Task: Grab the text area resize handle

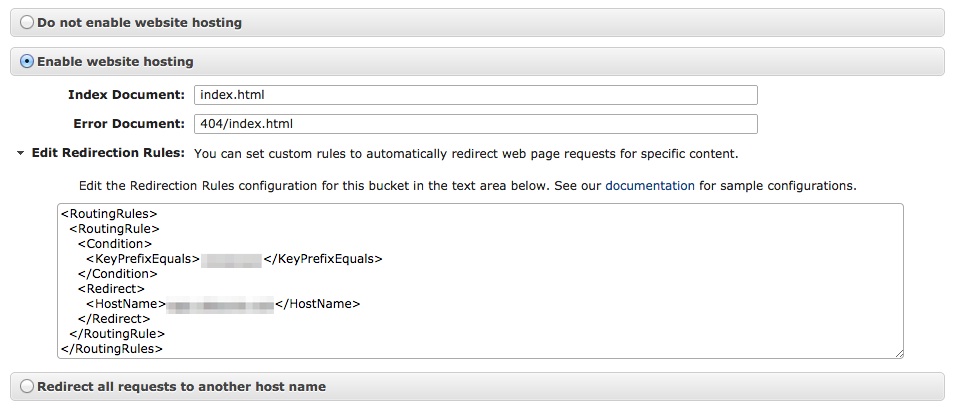Action: 899,352
